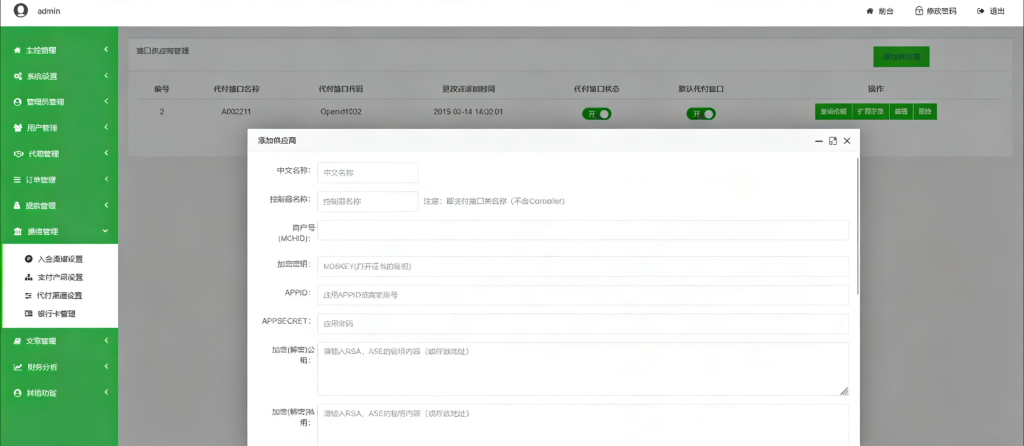Focus the APPSECRET input field

[583, 324]
